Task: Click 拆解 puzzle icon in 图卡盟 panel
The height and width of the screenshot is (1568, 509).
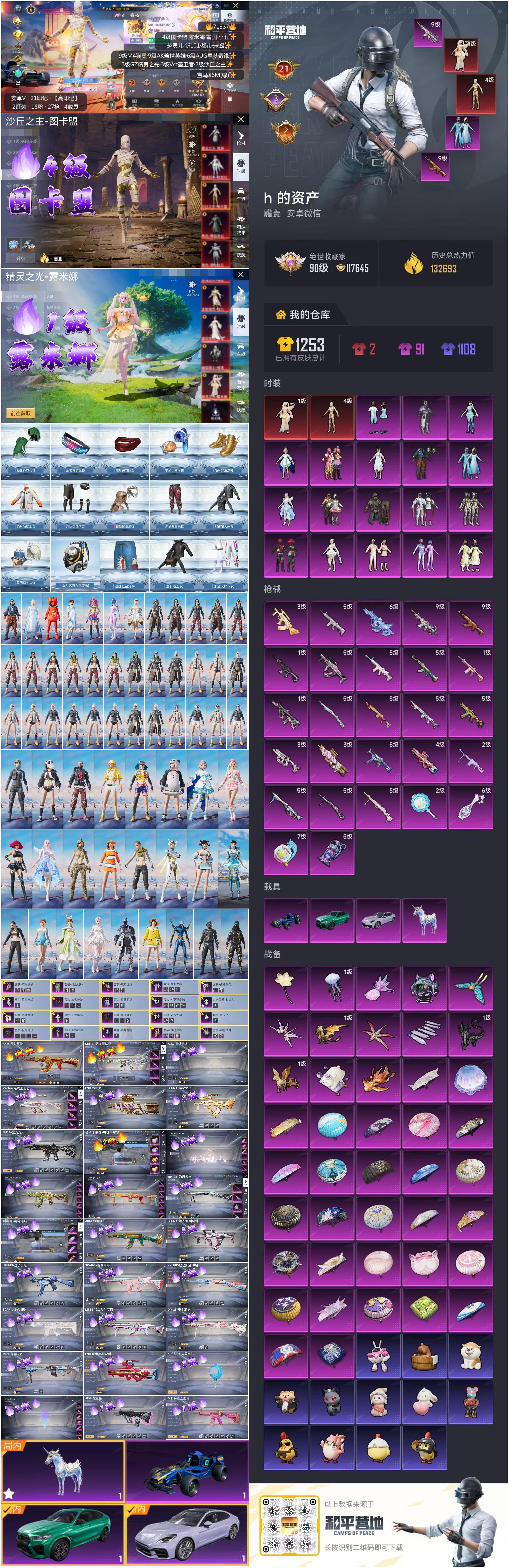Action: [192, 145]
